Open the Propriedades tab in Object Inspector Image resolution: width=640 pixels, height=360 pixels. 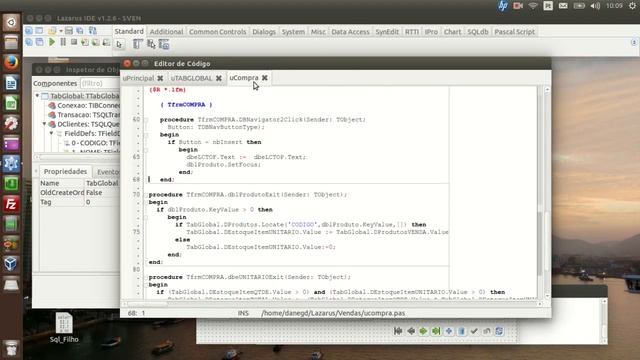65,171
